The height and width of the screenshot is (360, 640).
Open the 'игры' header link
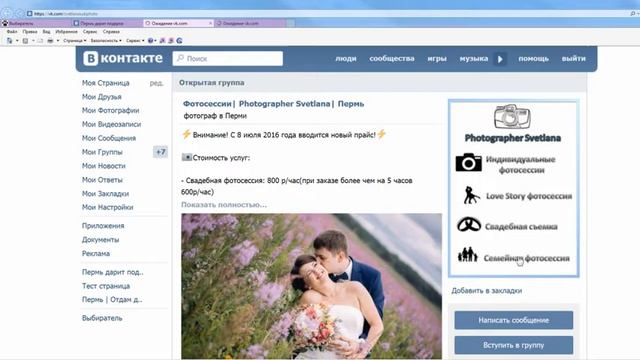click(x=437, y=58)
